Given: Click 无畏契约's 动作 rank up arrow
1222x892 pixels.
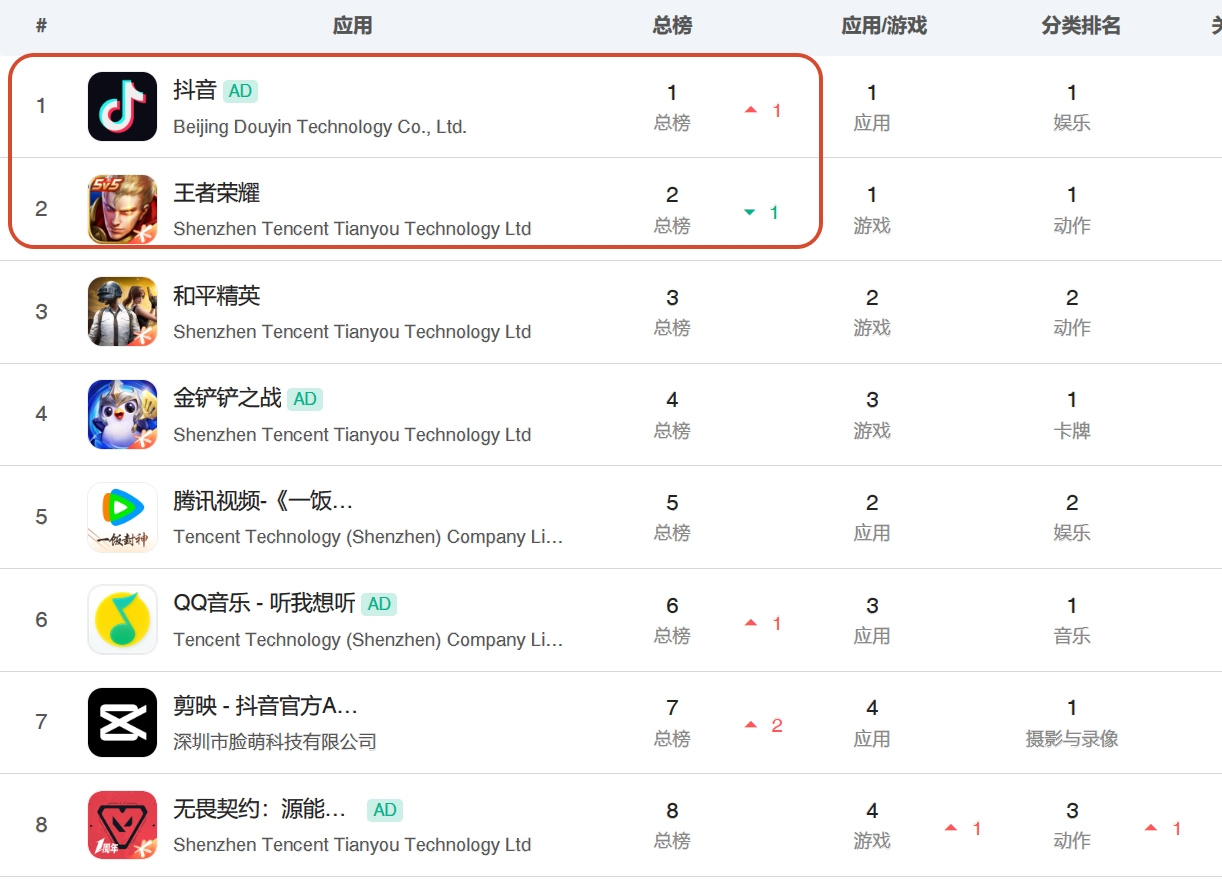Looking at the screenshot, I should coord(1151,828).
